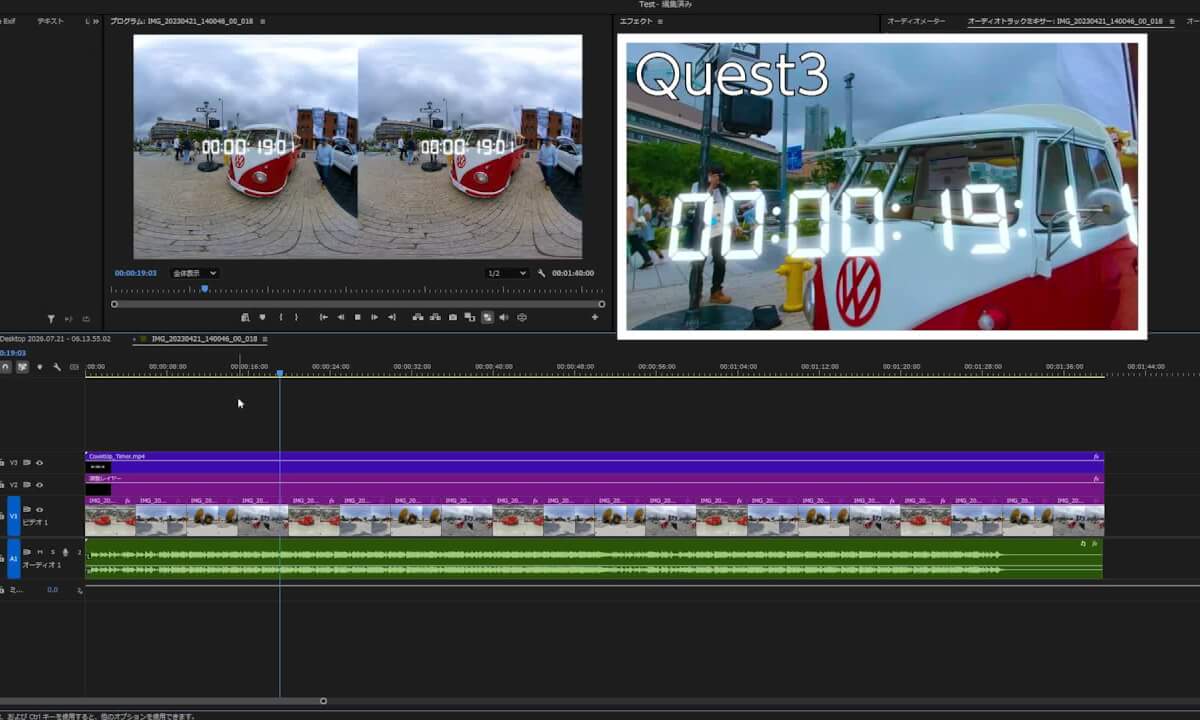The height and width of the screenshot is (720, 1200).
Task: Open the IMG_20230421 timeline tab menu icon
Action: tap(265, 339)
